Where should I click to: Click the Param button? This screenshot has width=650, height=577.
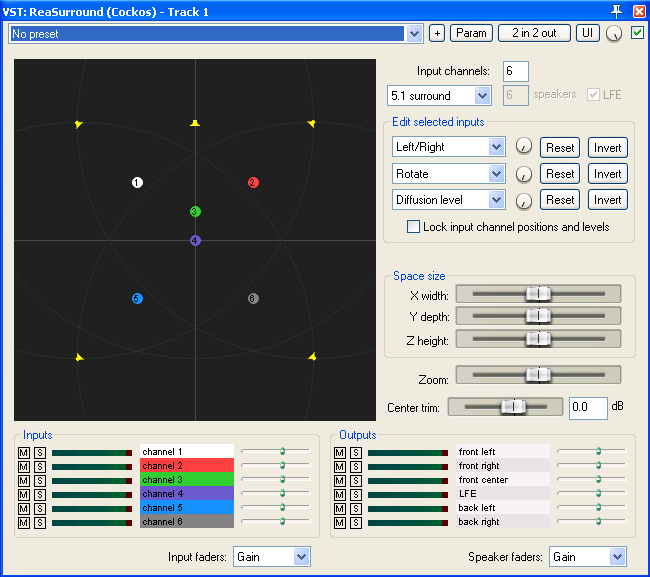pyautogui.click(x=471, y=33)
